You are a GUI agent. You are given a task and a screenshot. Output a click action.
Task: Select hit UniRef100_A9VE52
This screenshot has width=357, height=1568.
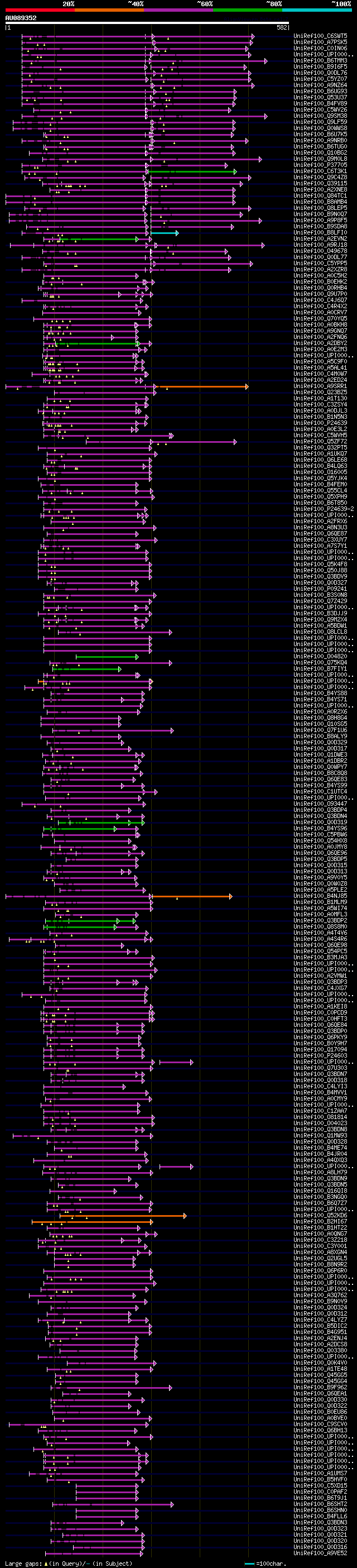click(x=321, y=1553)
